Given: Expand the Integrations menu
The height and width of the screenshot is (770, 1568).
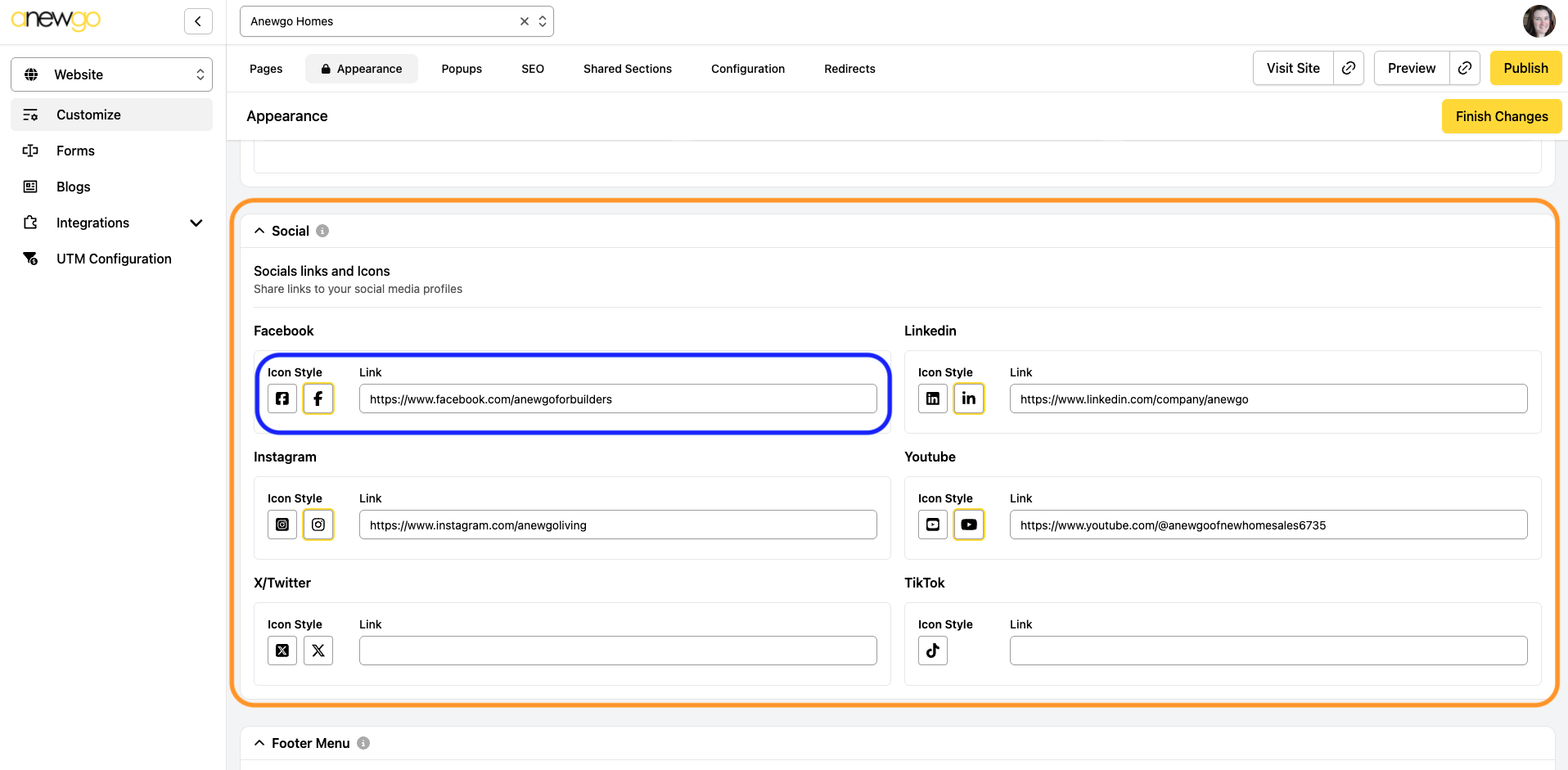Looking at the screenshot, I should point(196,223).
